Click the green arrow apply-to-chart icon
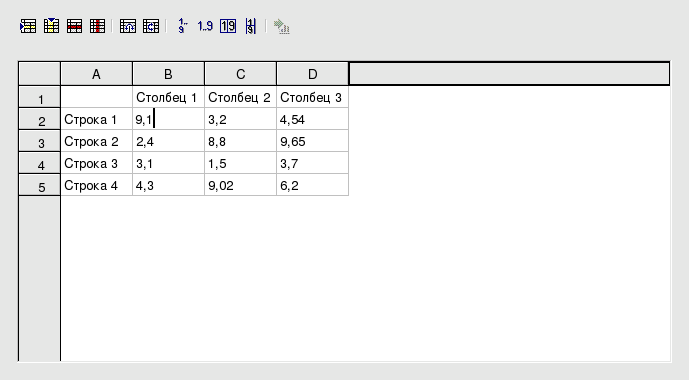Viewport: 689px width, 380px height. coord(281,26)
